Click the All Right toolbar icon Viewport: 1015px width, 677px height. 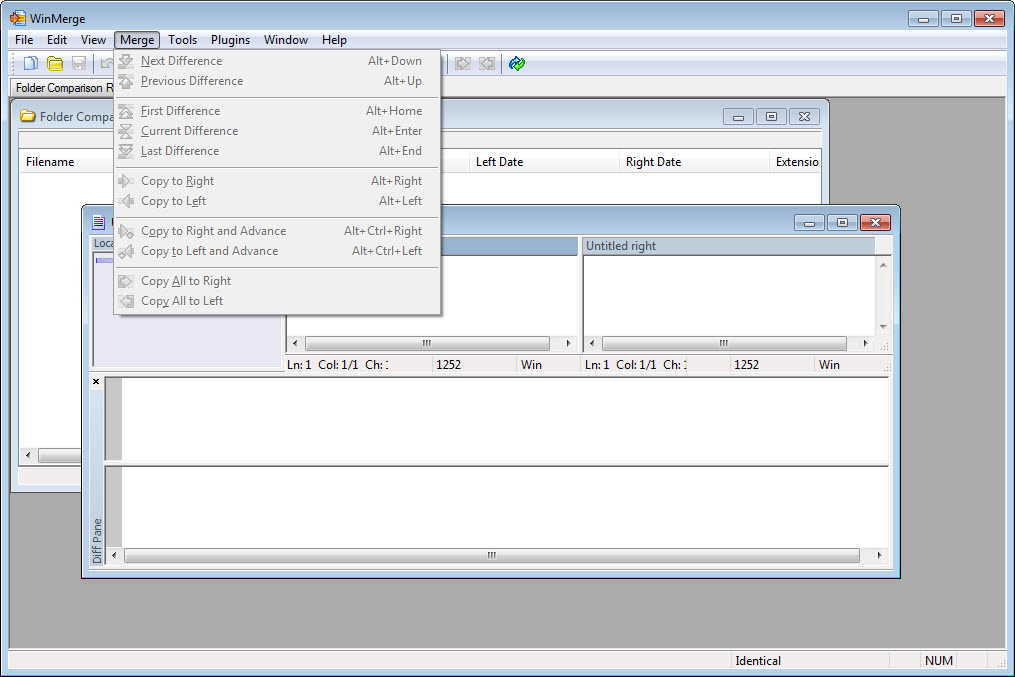point(463,64)
